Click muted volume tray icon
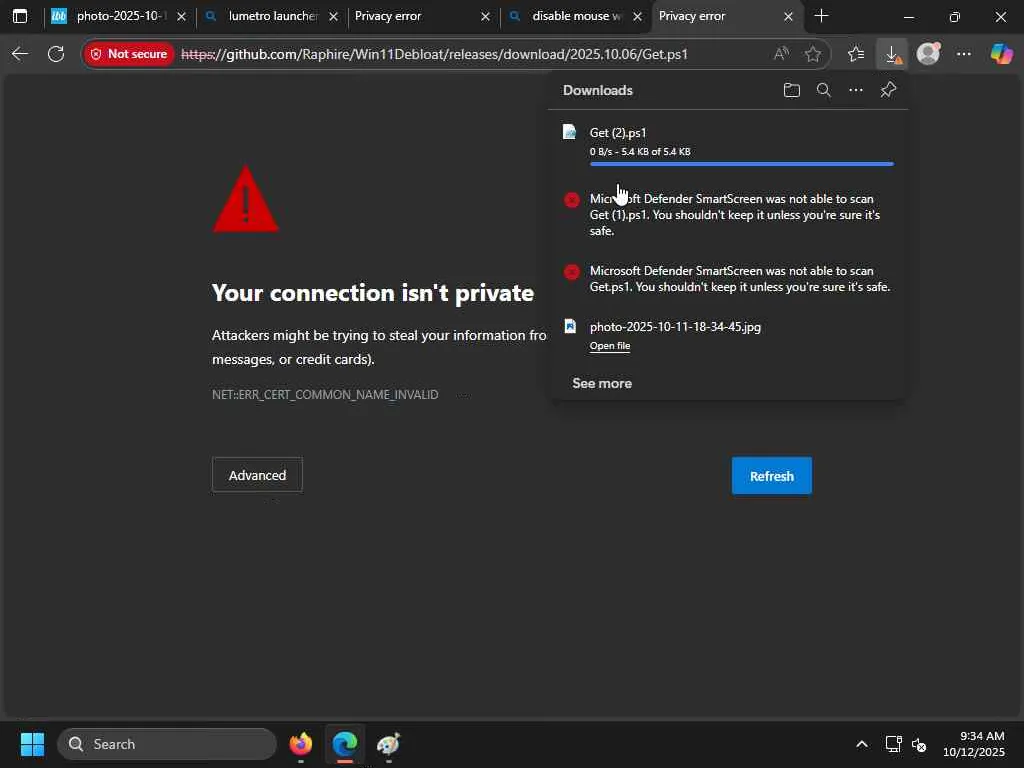The height and width of the screenshot is (768, 1024). click(920, 744)
